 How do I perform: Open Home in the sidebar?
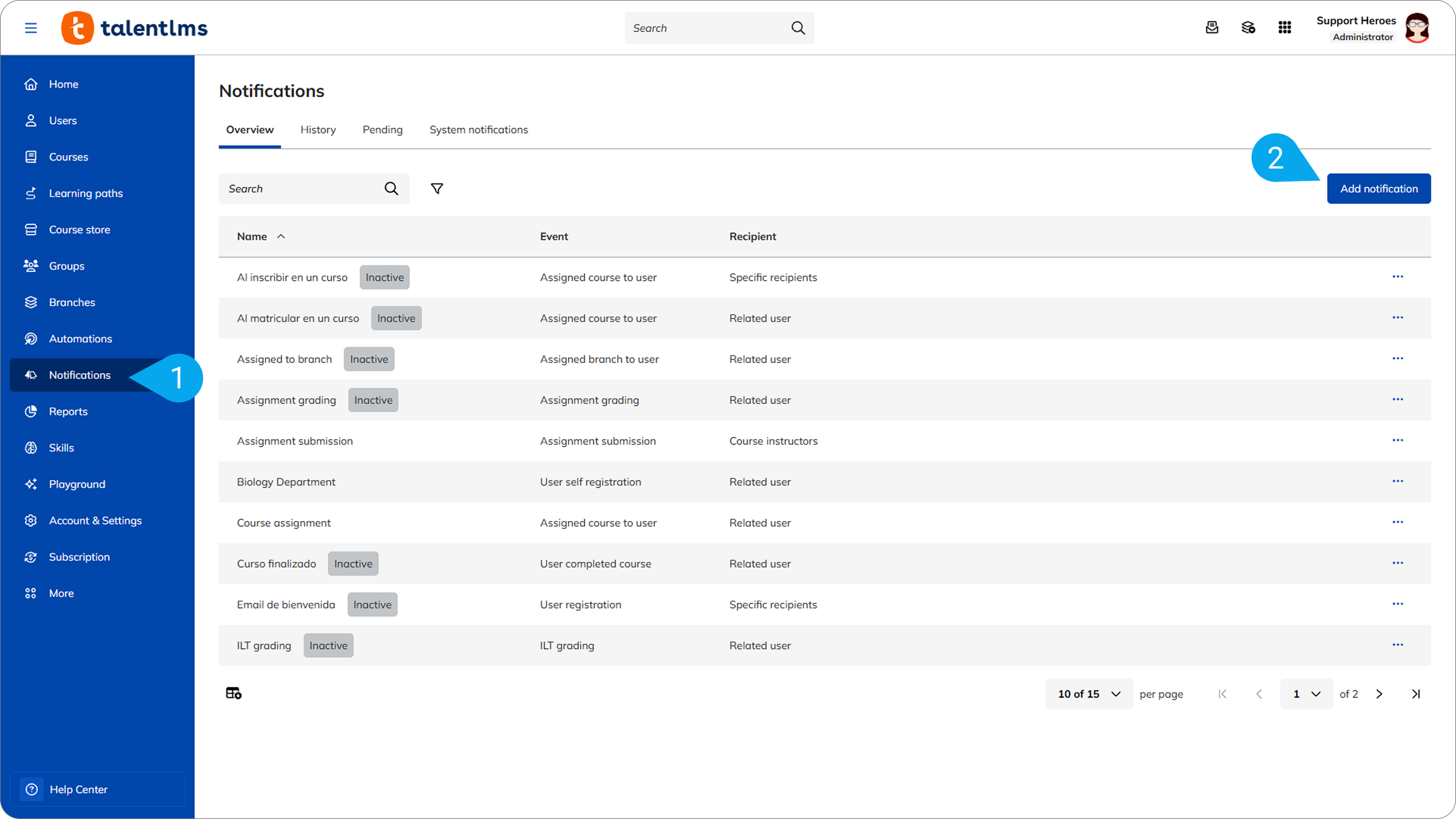coord(97,84)
